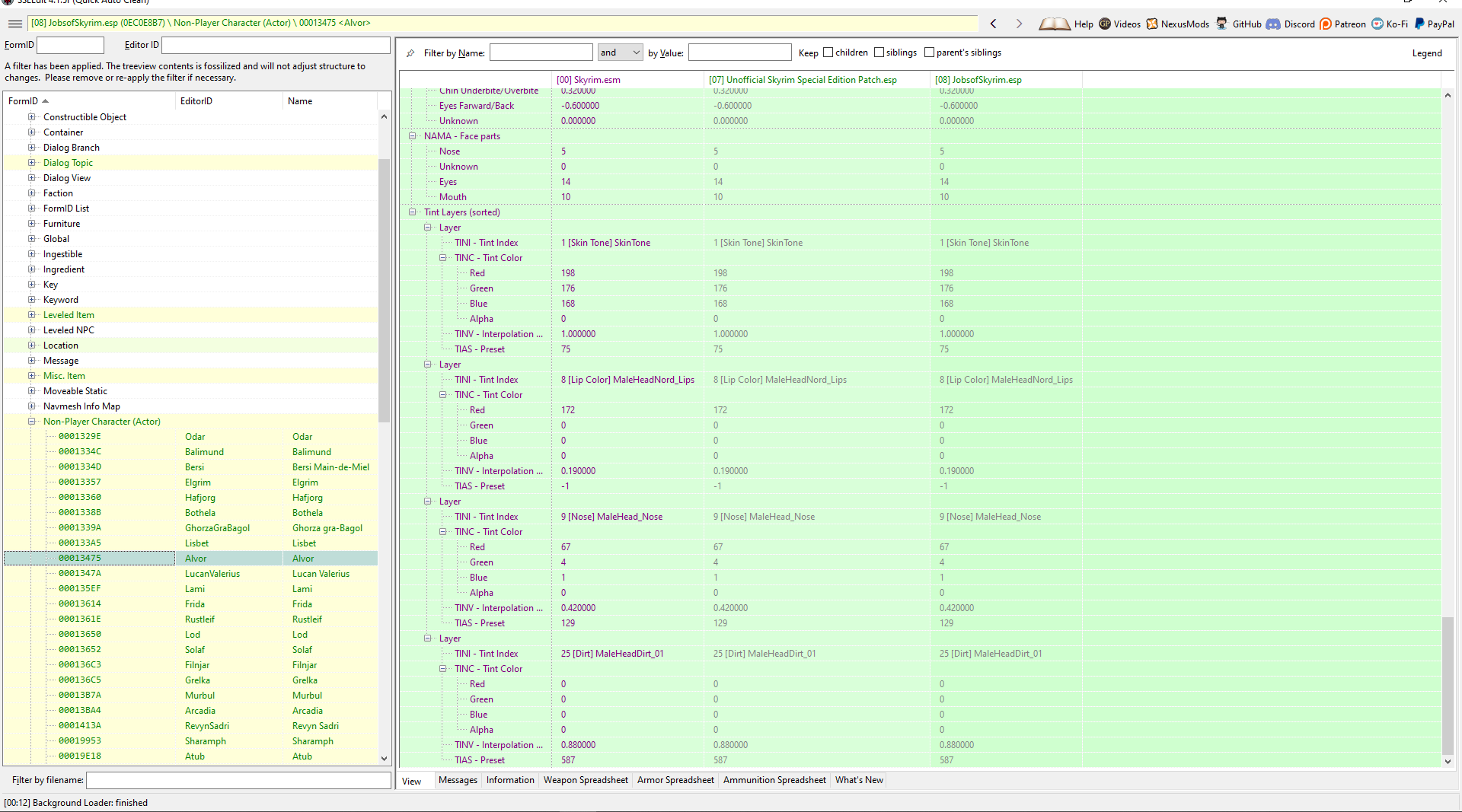Toggle the parent's siblings checkbox
This screenshot has width=1462, height=812.
coord(929,53)
